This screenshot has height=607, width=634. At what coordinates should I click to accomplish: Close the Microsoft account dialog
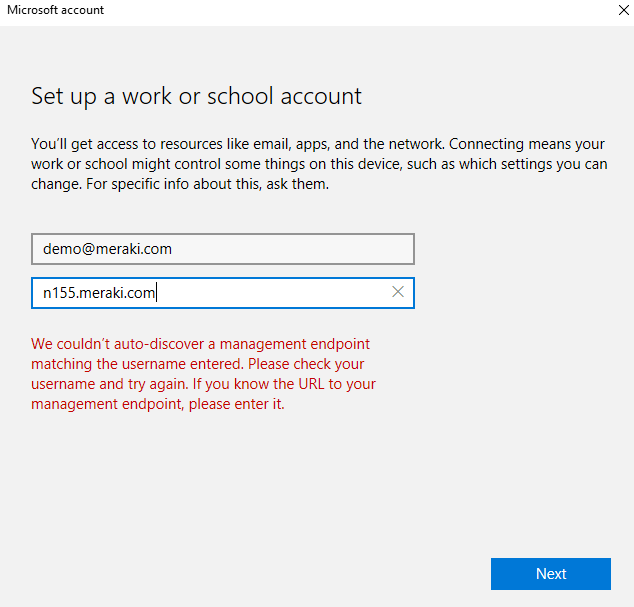point(623,10)
